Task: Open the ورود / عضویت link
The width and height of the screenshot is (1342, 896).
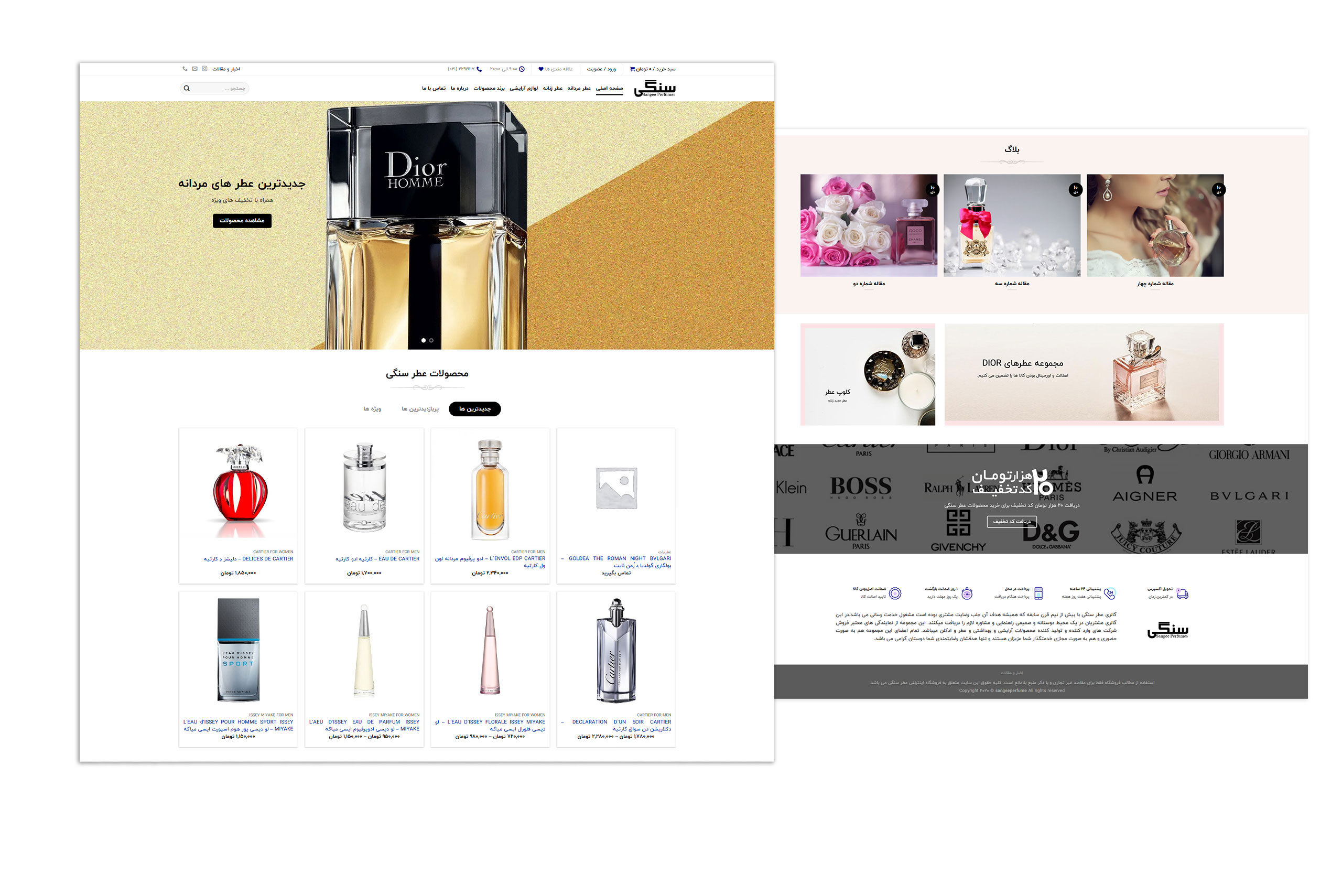Action: (x=601, y=69)
